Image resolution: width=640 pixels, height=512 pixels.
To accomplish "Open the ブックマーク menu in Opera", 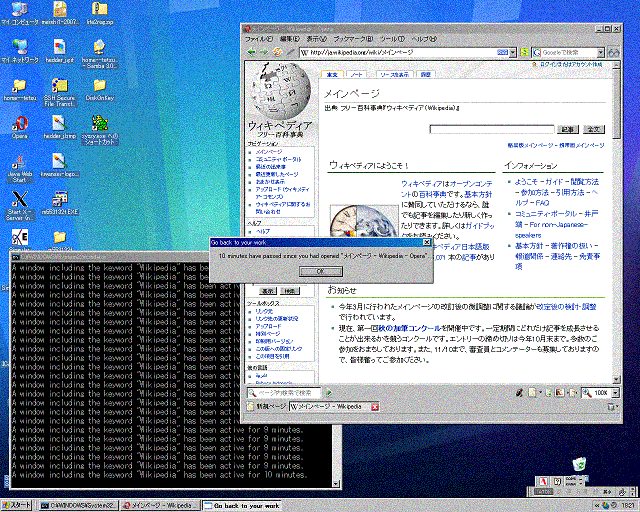I will pos(346,38).
